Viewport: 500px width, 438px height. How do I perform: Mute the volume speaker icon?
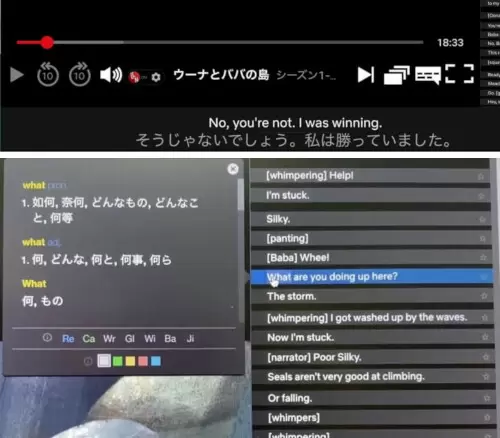click(x=111, y=75)
